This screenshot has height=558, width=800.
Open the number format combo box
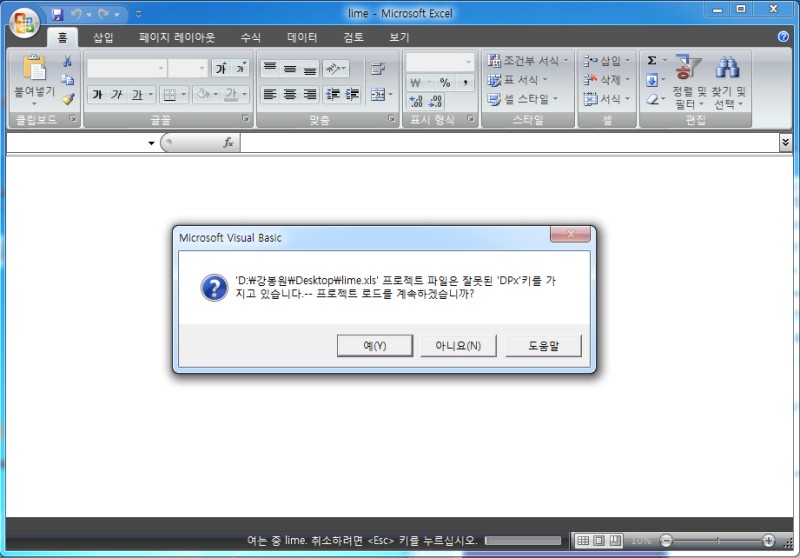point(439,62)
